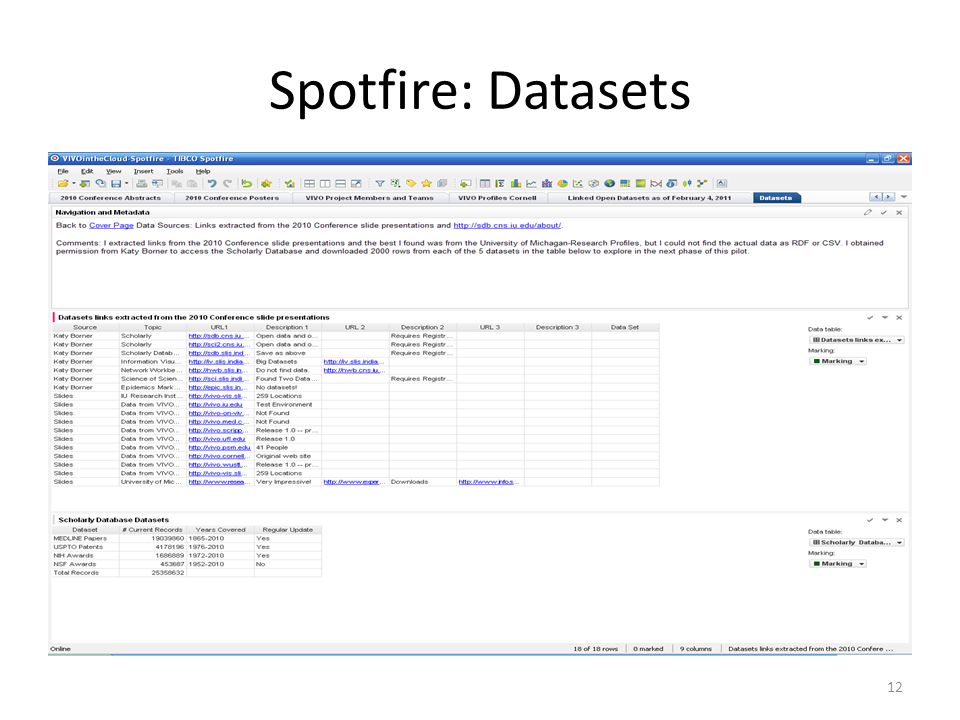The image size is (960, 720).
Task: Open the Help menu
Action: (203, 171)
